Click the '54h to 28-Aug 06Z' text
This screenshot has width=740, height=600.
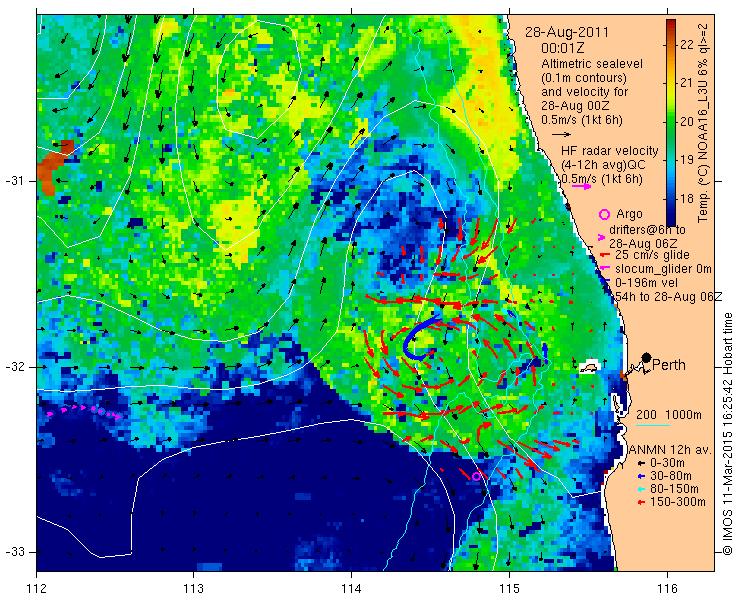[669, 296]
